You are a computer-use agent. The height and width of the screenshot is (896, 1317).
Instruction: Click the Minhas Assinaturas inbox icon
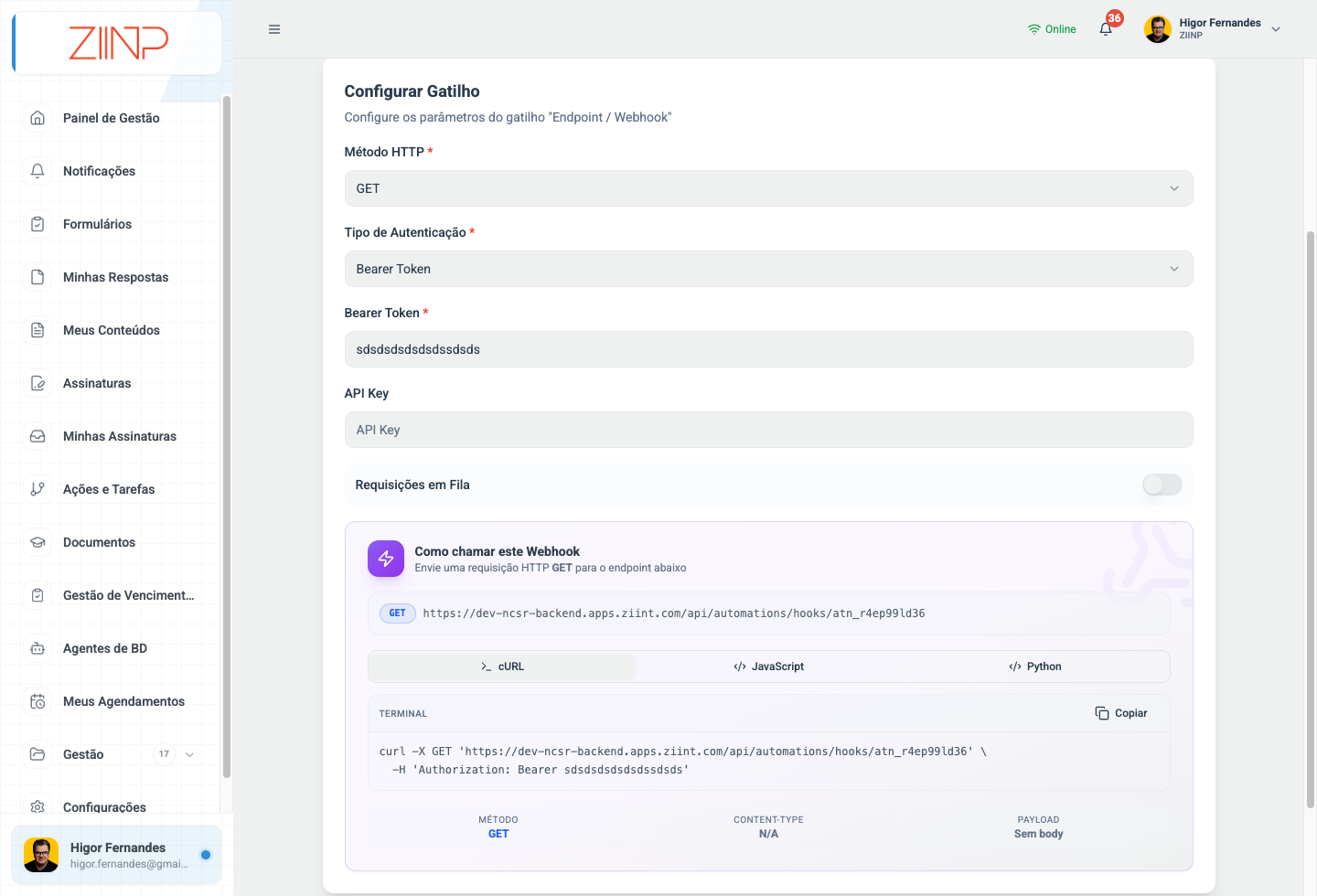pos(37,436)
